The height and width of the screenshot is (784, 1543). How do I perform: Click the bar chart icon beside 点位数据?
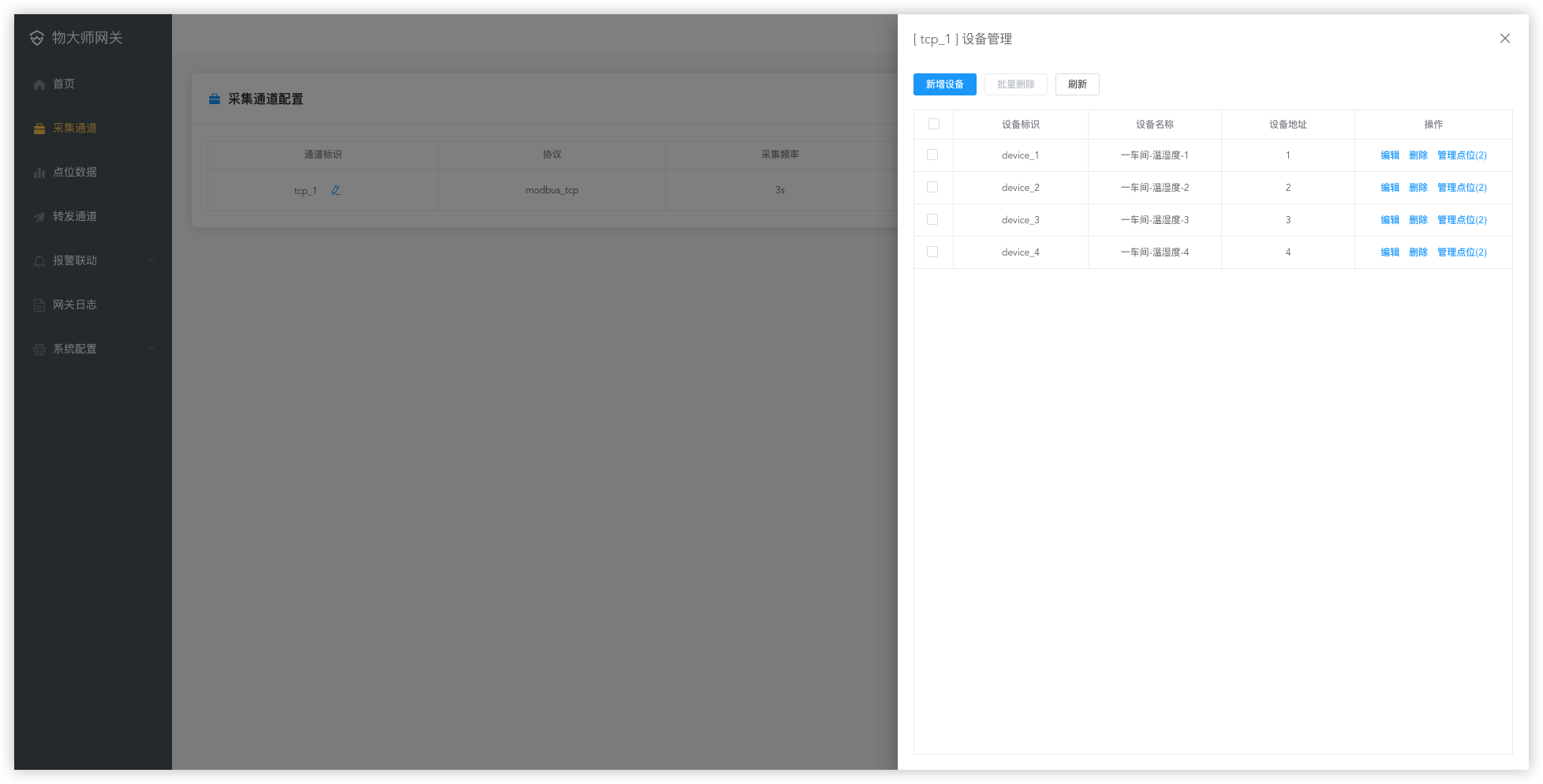[x=39, y=173]
